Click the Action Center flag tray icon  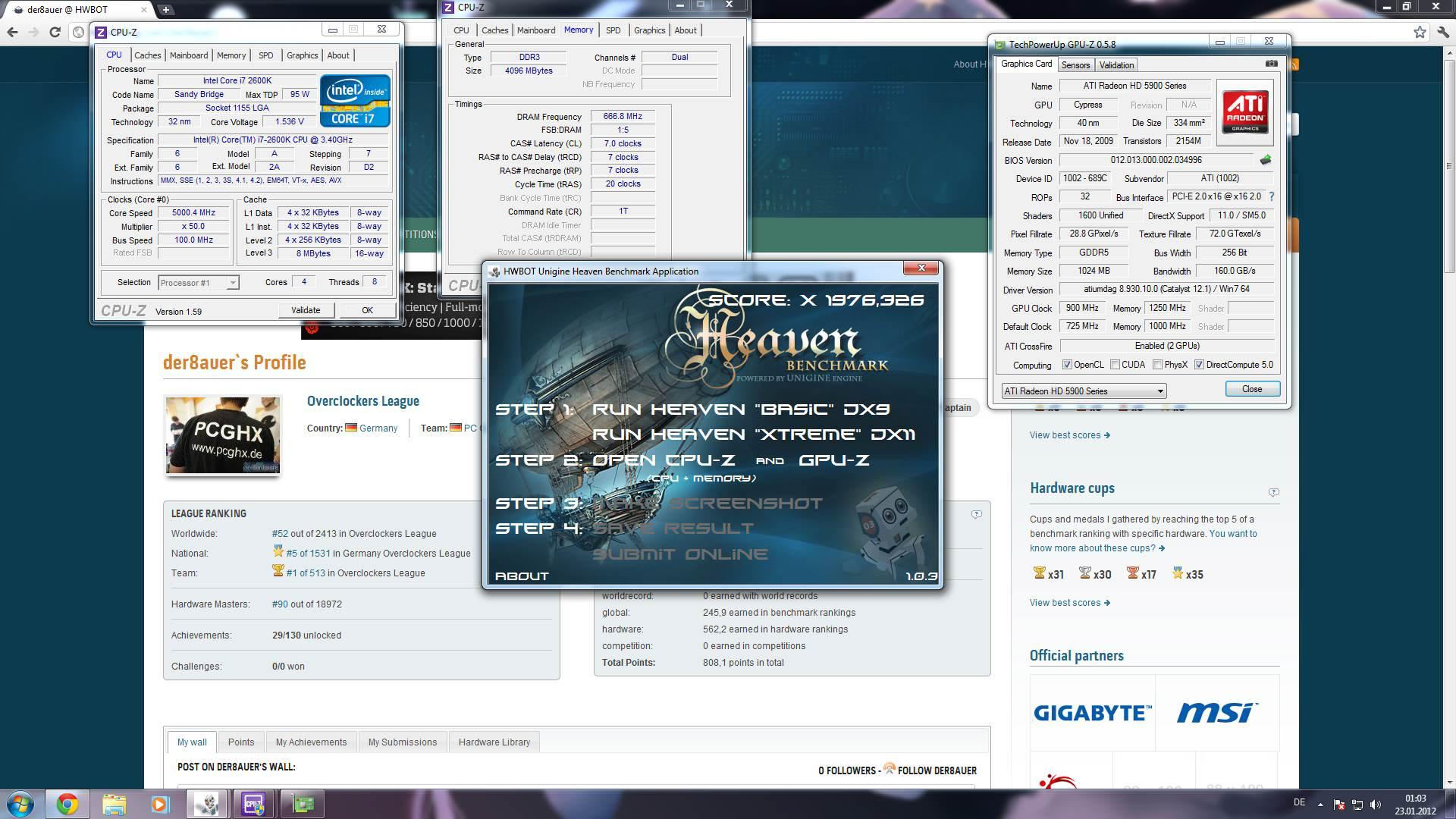click(1339, 805)
